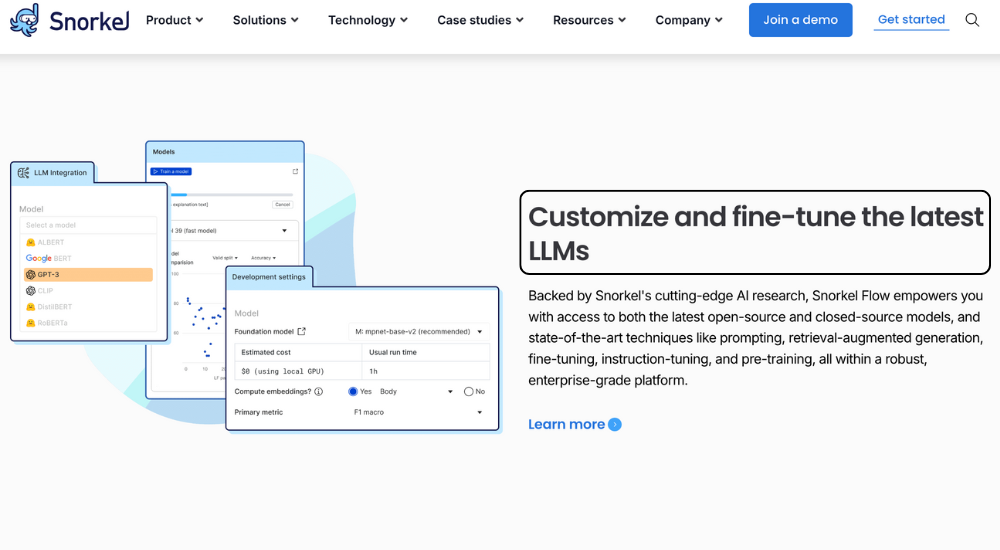Screen dimensions: 1000x550
Task: Click the Snorkel wordmark
Action: coord(89,21)
